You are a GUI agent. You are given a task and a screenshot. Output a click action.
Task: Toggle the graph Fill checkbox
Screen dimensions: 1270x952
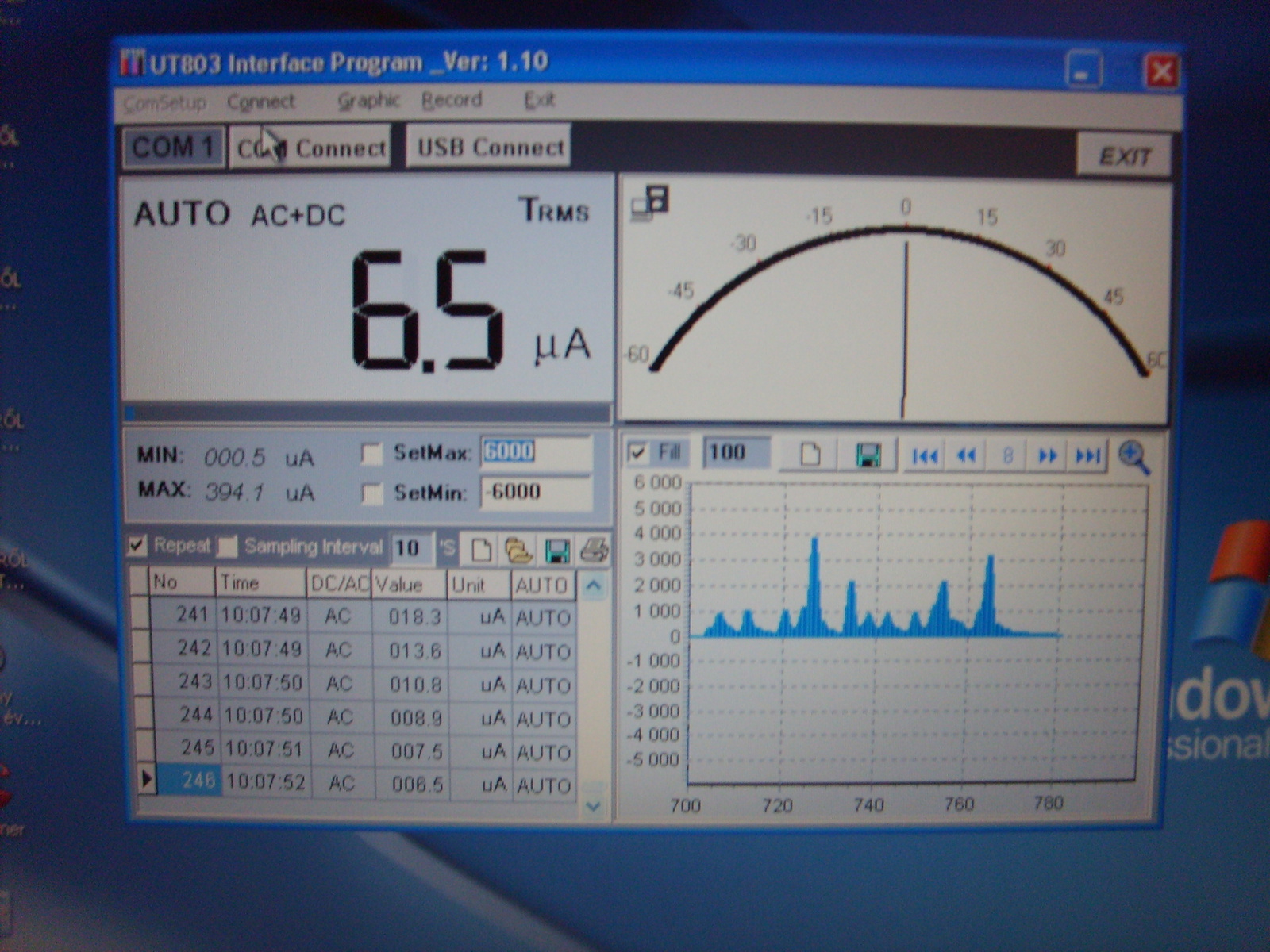637,453
